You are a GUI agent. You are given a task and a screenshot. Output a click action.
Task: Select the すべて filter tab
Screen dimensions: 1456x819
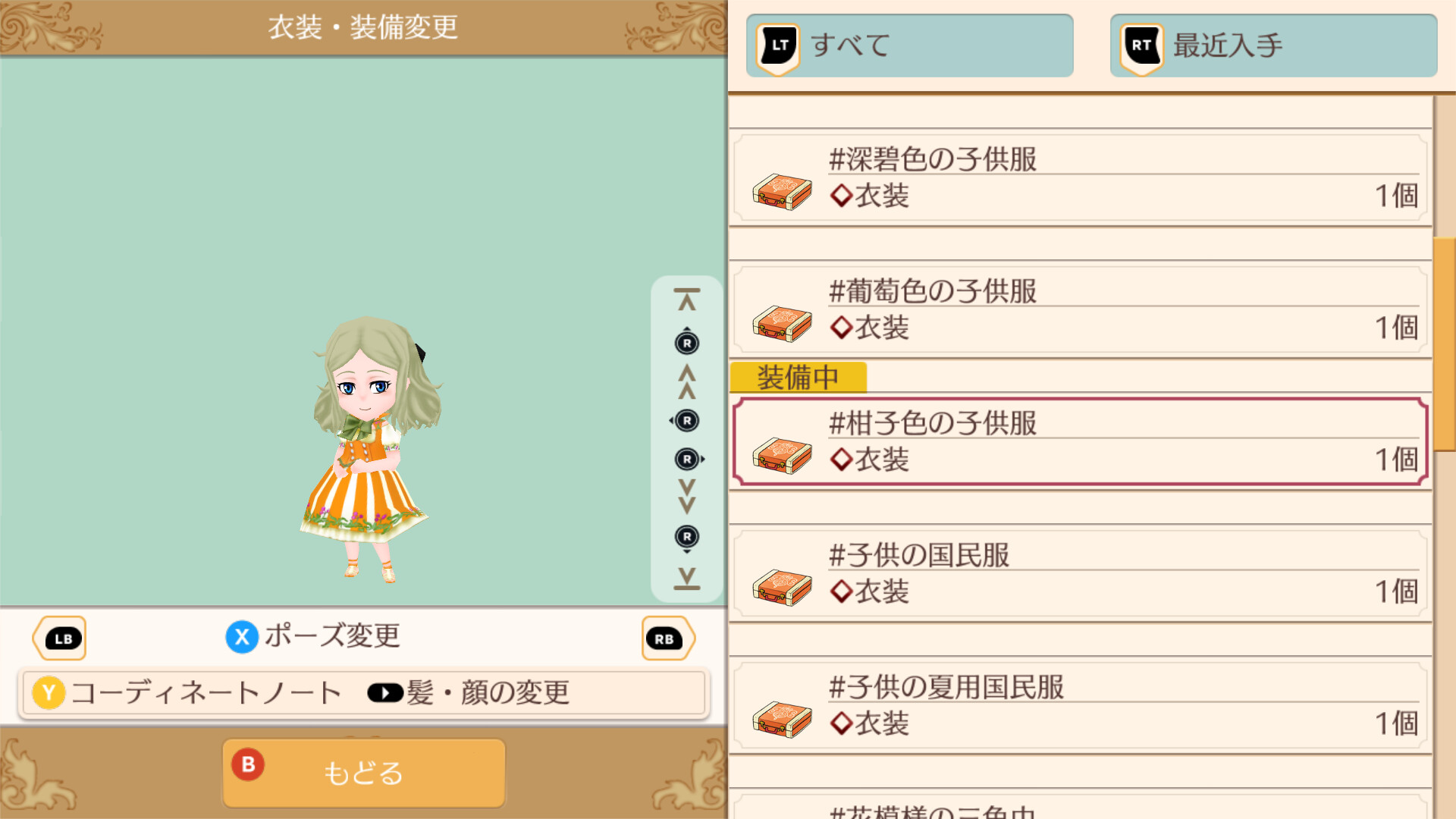909,45
